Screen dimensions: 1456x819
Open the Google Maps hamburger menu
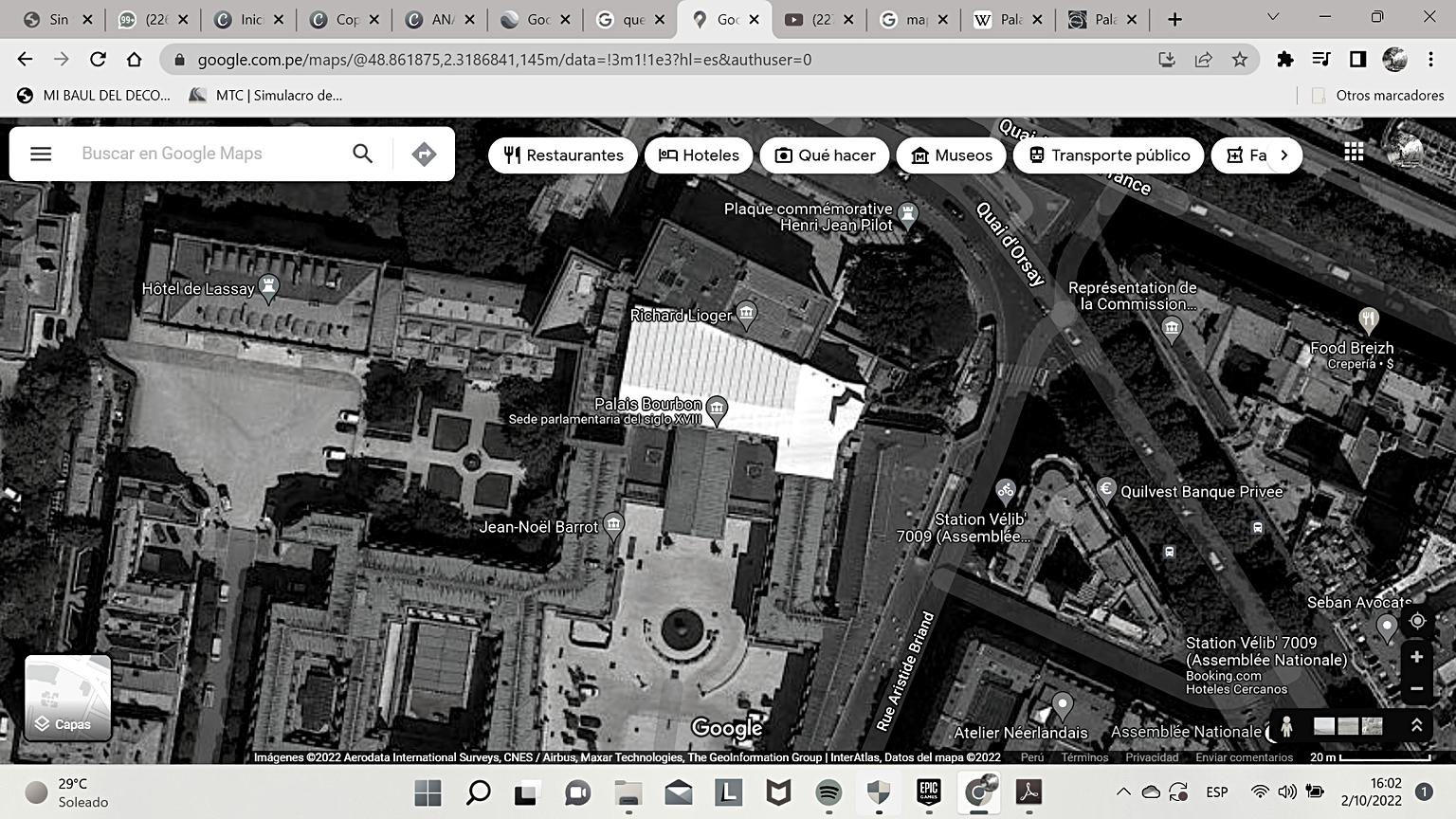pyautogui.click(x=41, y=154)
